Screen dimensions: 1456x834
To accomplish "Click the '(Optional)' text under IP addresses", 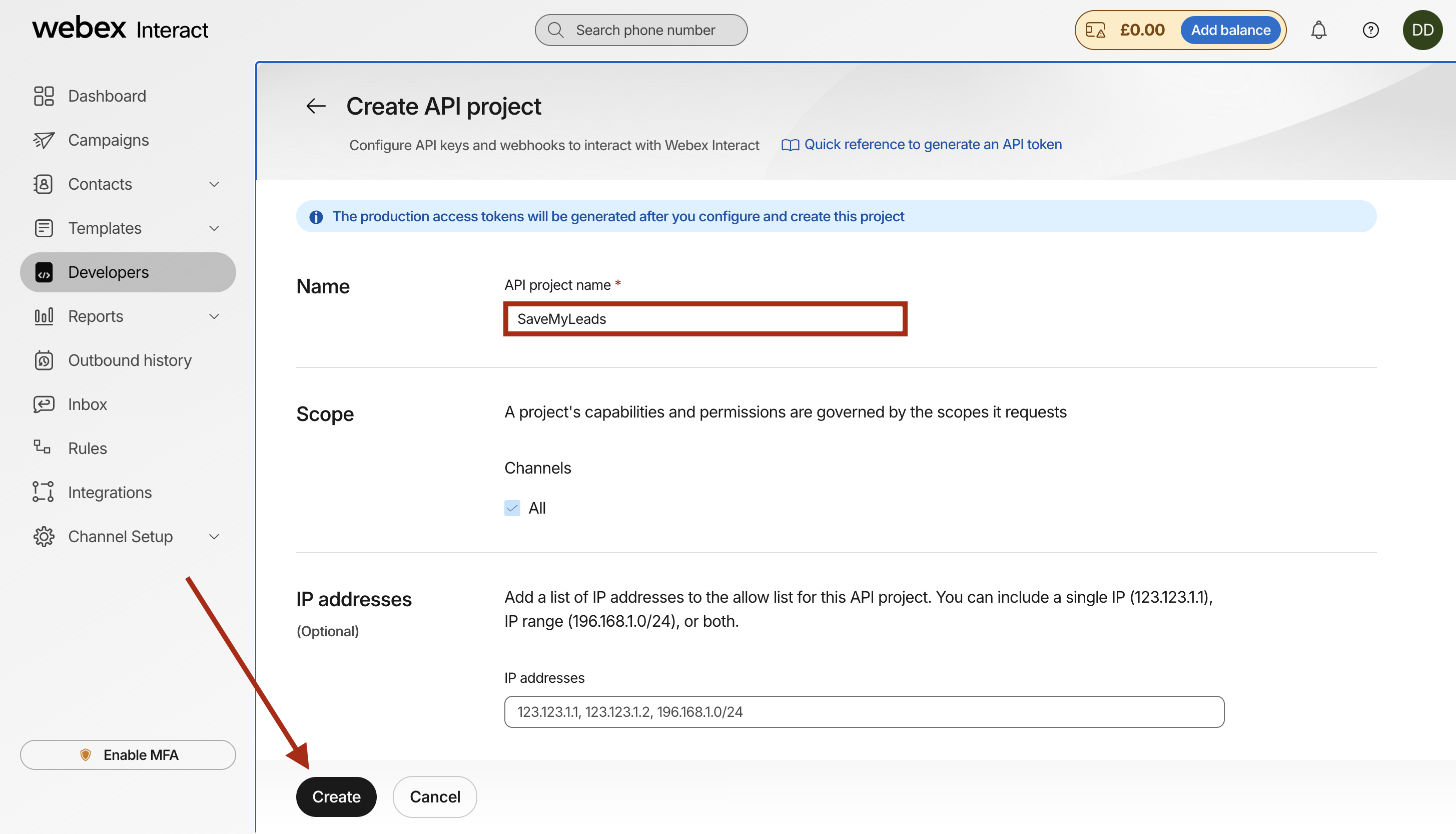I will (x=327, y=631).
